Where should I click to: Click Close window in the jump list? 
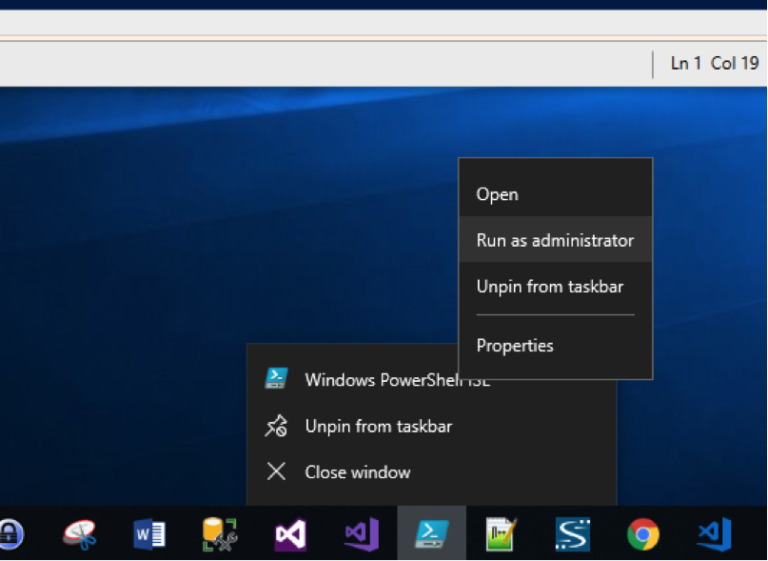pyautogui.click(x=357, y=472)
